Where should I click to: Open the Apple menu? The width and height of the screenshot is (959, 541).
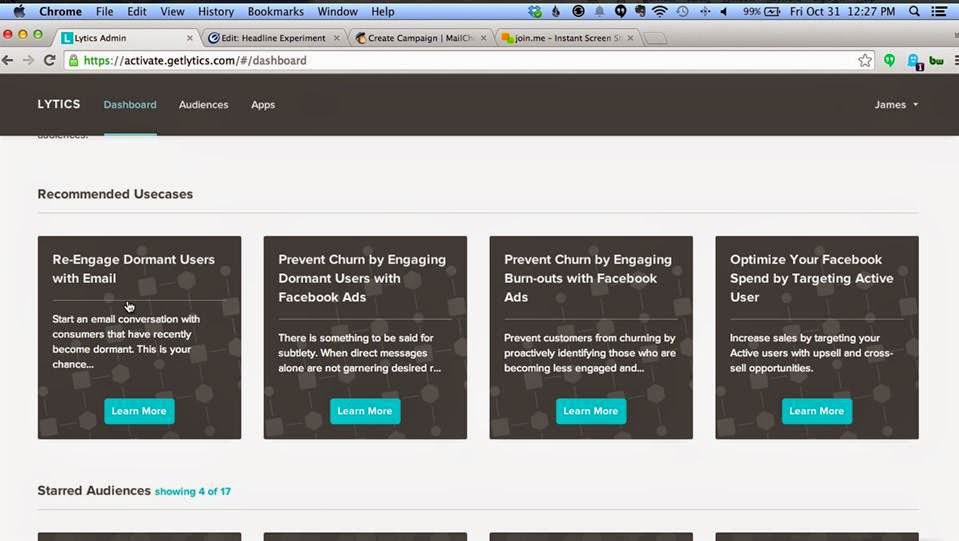[x=20, y=11]
